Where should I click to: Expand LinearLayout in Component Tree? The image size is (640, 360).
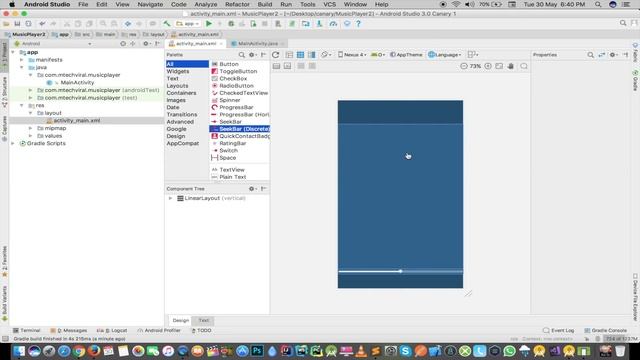[171, 198]
